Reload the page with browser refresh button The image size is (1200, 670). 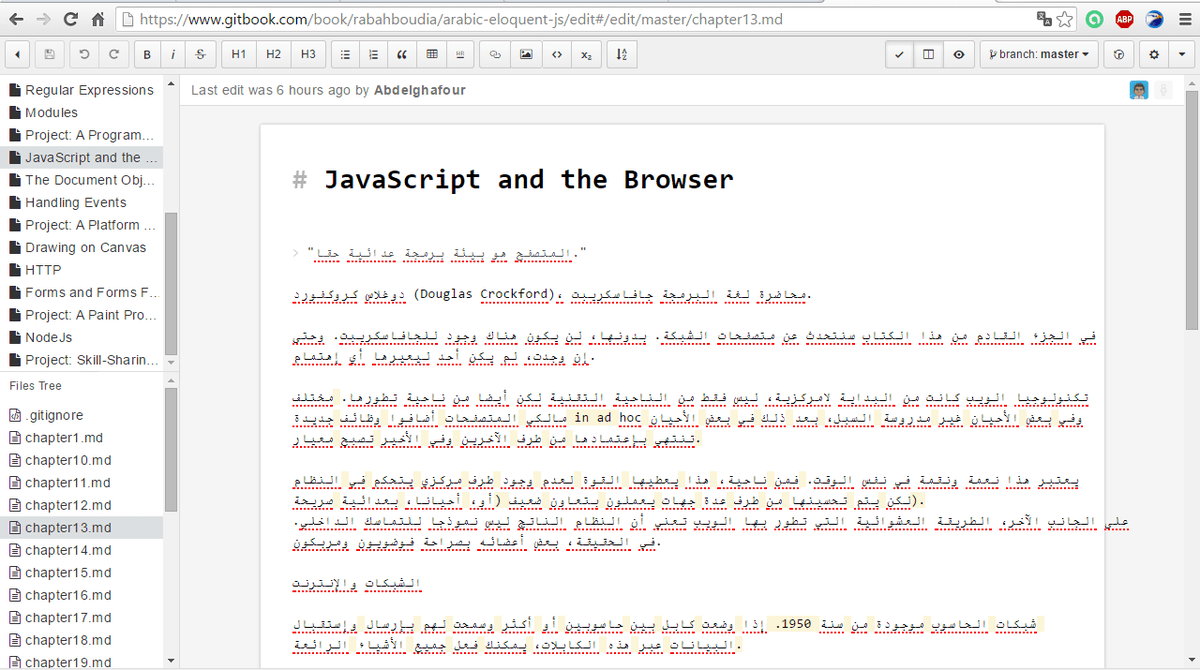[x=71, y=19]
